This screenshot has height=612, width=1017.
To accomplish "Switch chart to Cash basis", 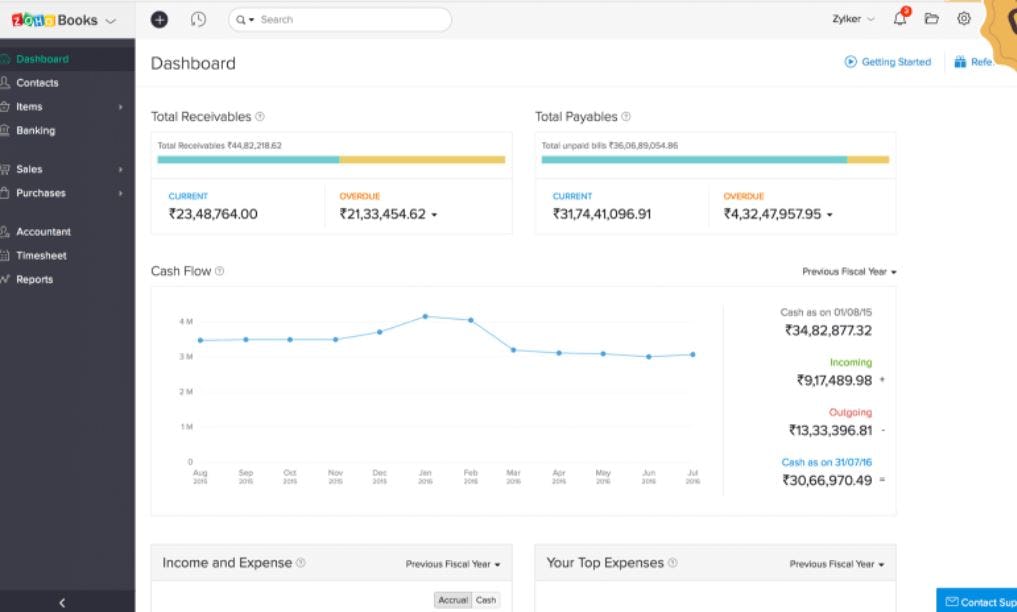I will click(486, 600).
